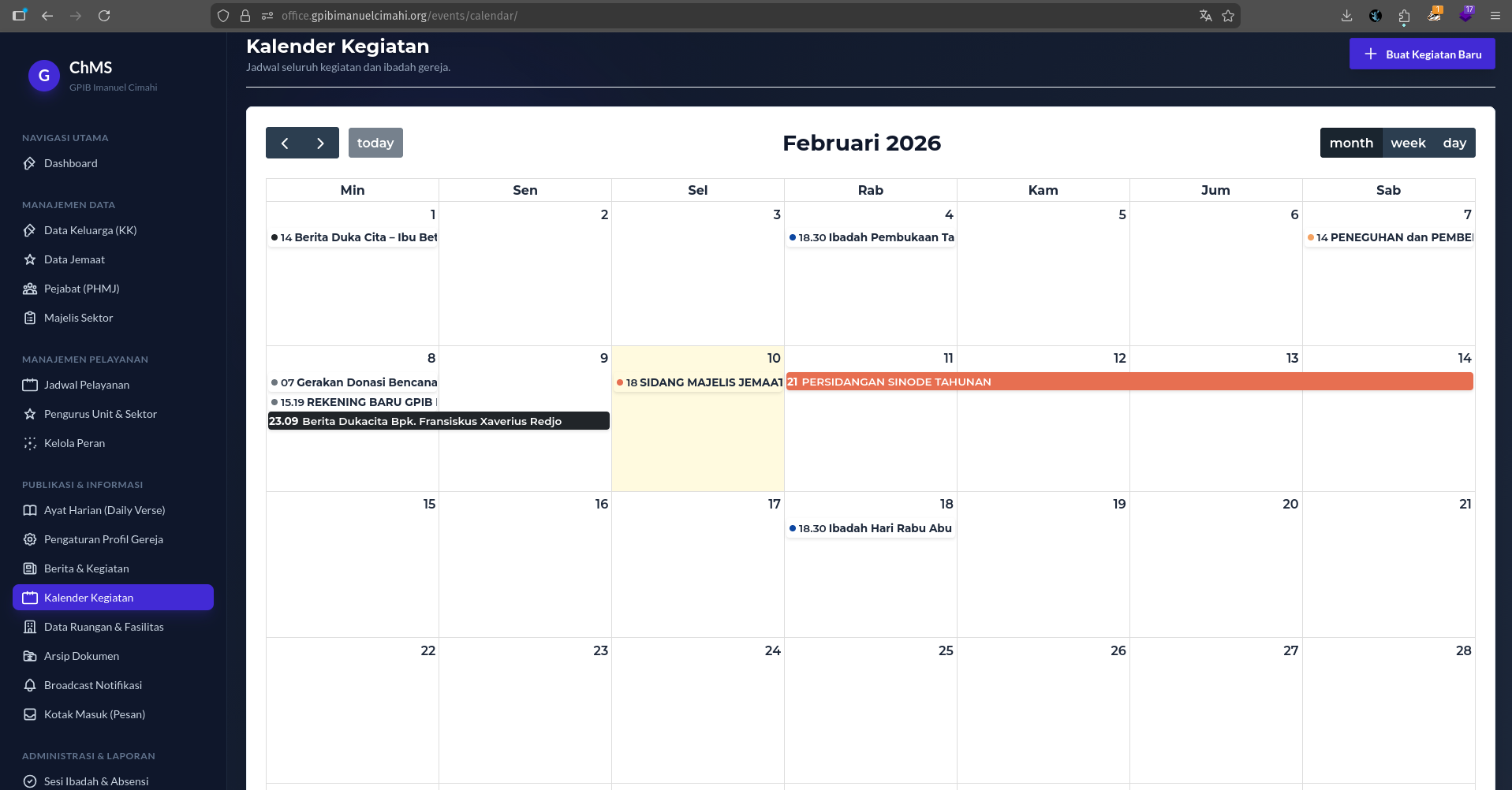This screenshot has height=790, width=1512.
Task: Open Jadwal Pelayanan menu item
Action: click(87, 385)
